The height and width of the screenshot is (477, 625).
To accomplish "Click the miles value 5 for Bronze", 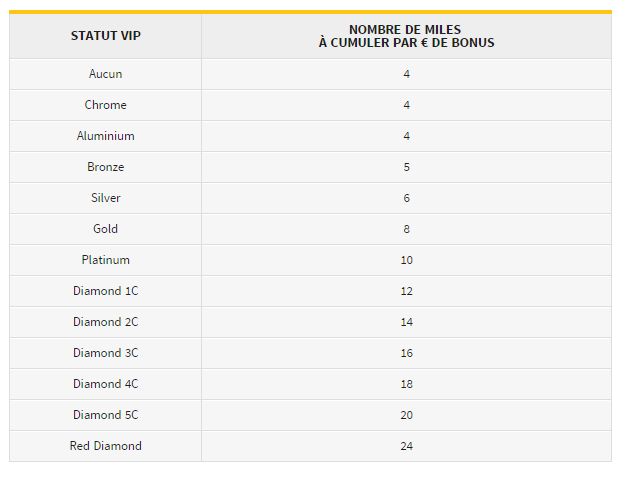I will tap(407, 167).
